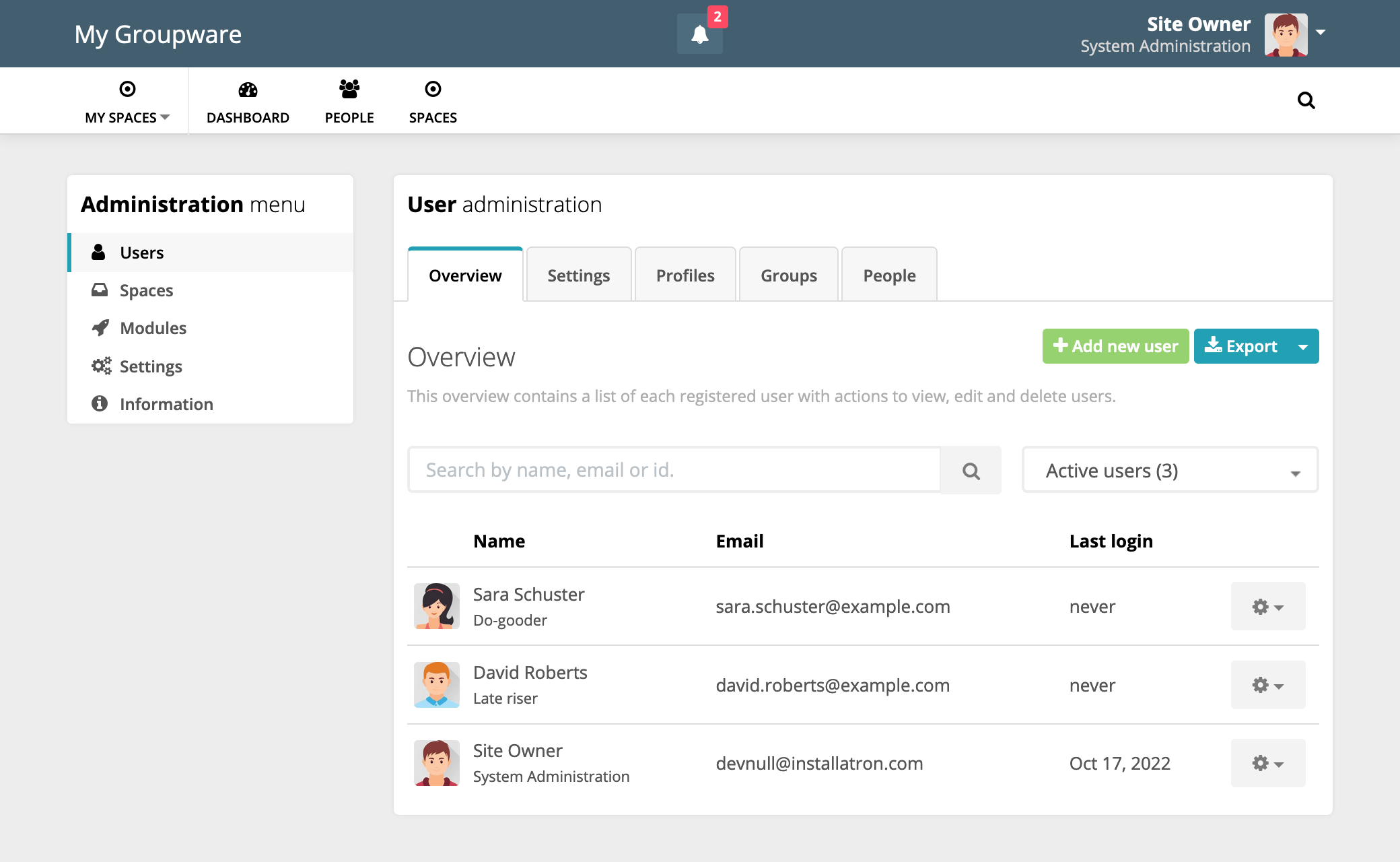Screen dimensions: 1400x862
Task: Open David Roberts' gear actions menu
Action: [1267, 685]
